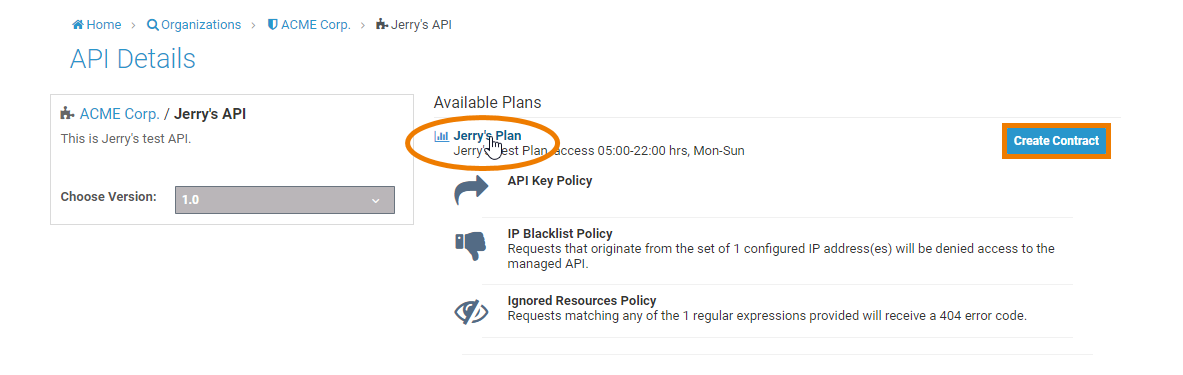Open the ACME Corp. breadcrumb link
The width and height of the screenshot is (1183, 375).
pyautogui.click(x=315, y=25)
